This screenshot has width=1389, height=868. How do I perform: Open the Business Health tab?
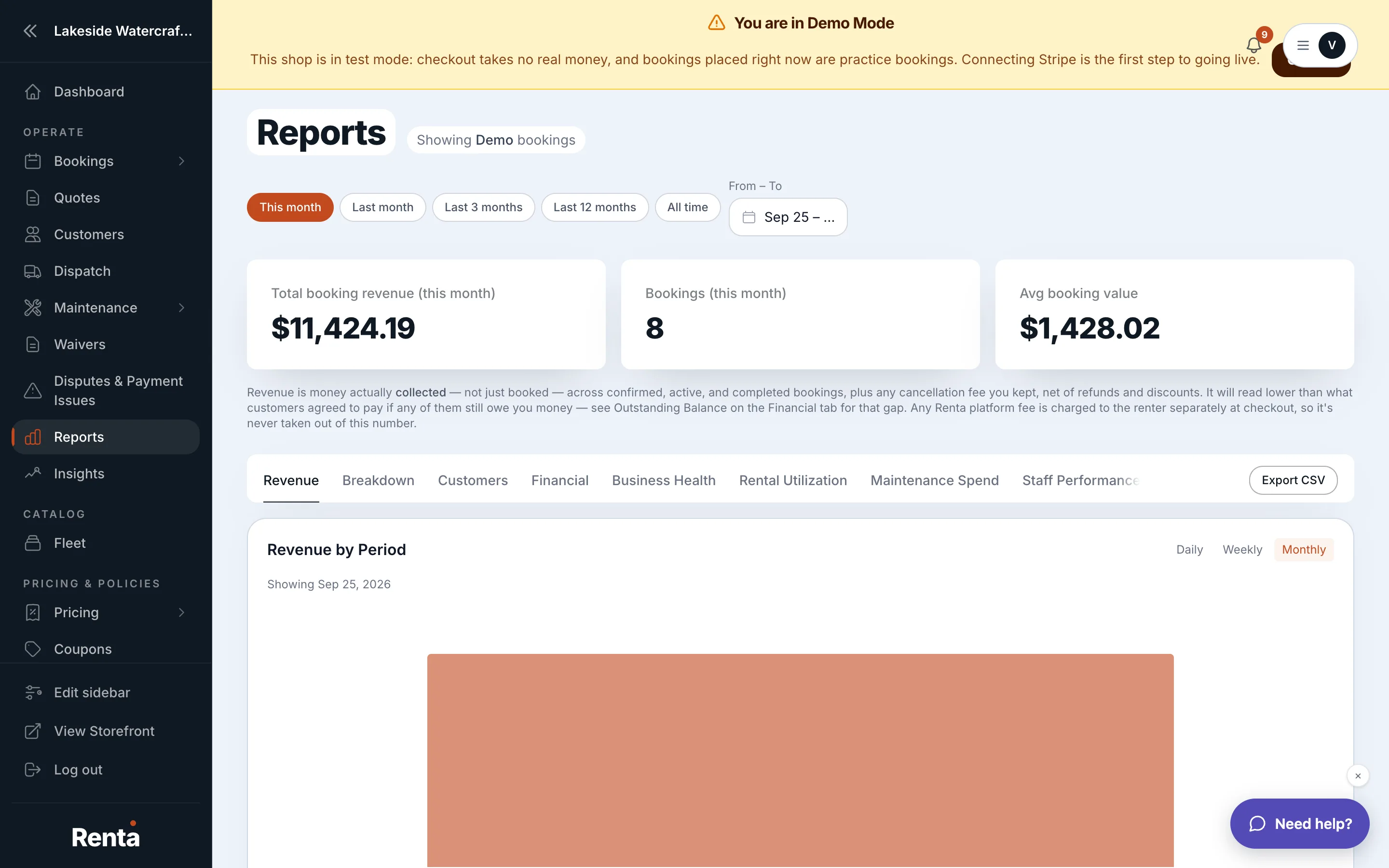tap(664, 480)
